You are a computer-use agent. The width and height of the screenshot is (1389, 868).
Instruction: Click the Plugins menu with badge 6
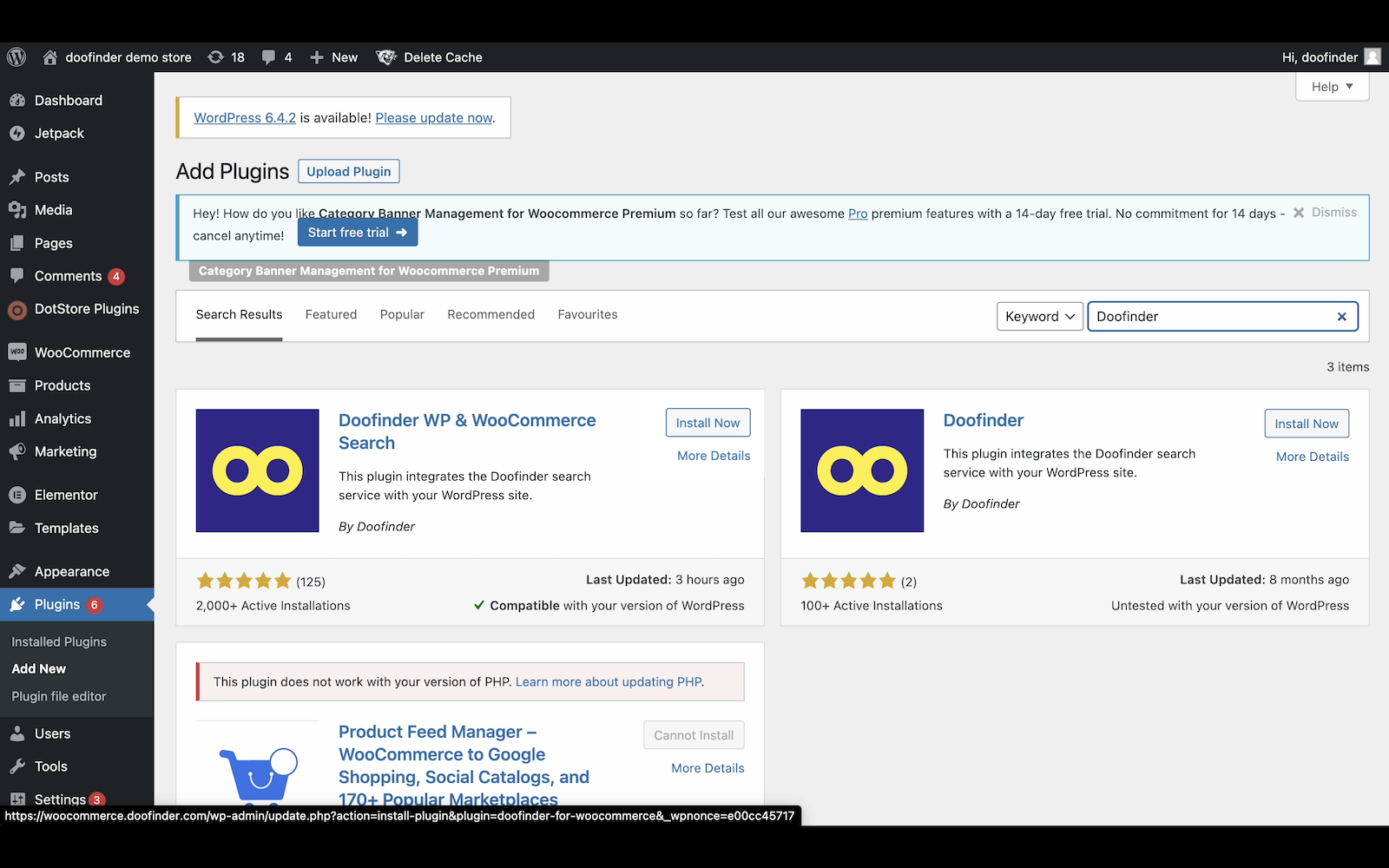click(x=76, y=605)
